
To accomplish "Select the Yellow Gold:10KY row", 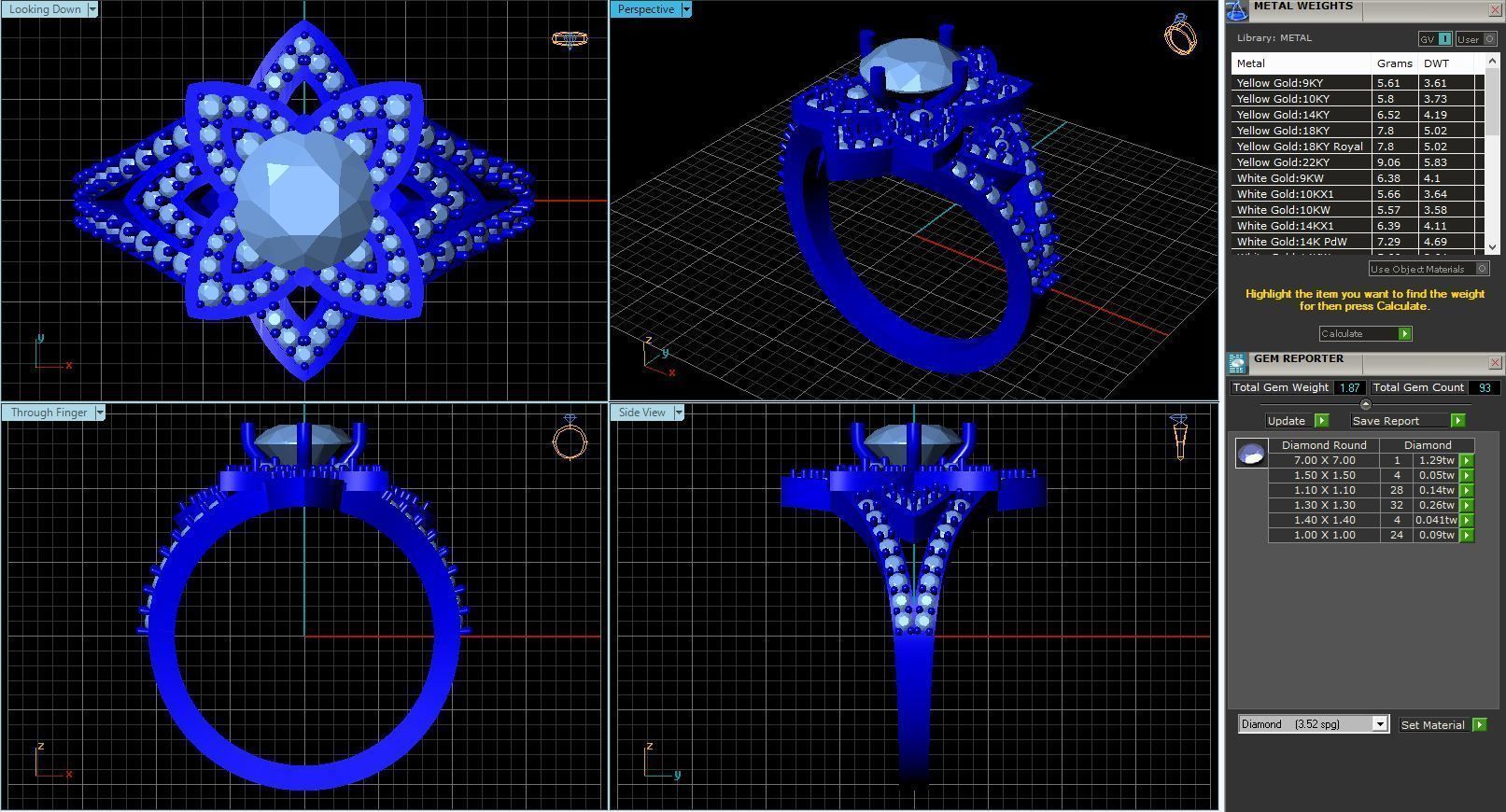I will (1358, 99).
